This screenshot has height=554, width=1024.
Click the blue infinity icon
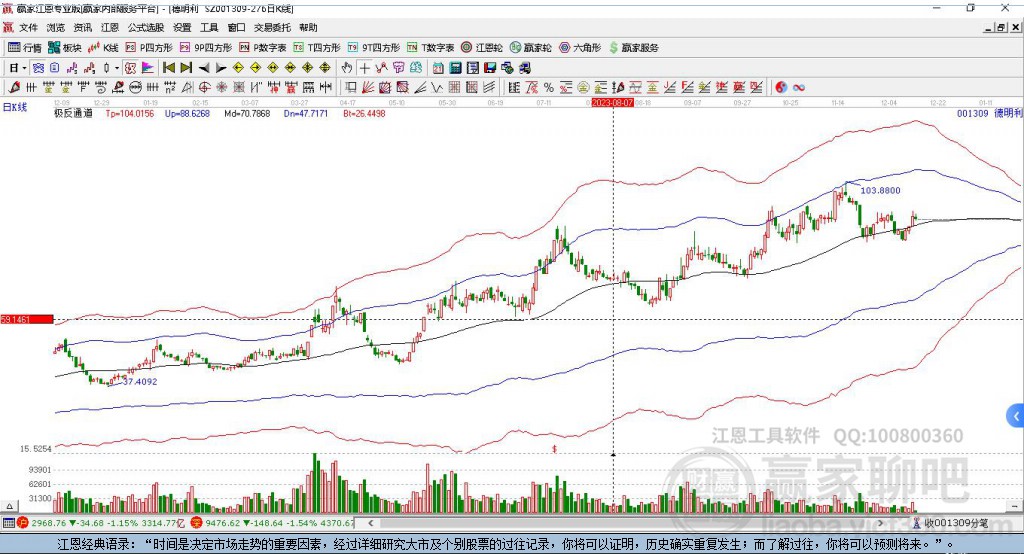click(798, 88)
